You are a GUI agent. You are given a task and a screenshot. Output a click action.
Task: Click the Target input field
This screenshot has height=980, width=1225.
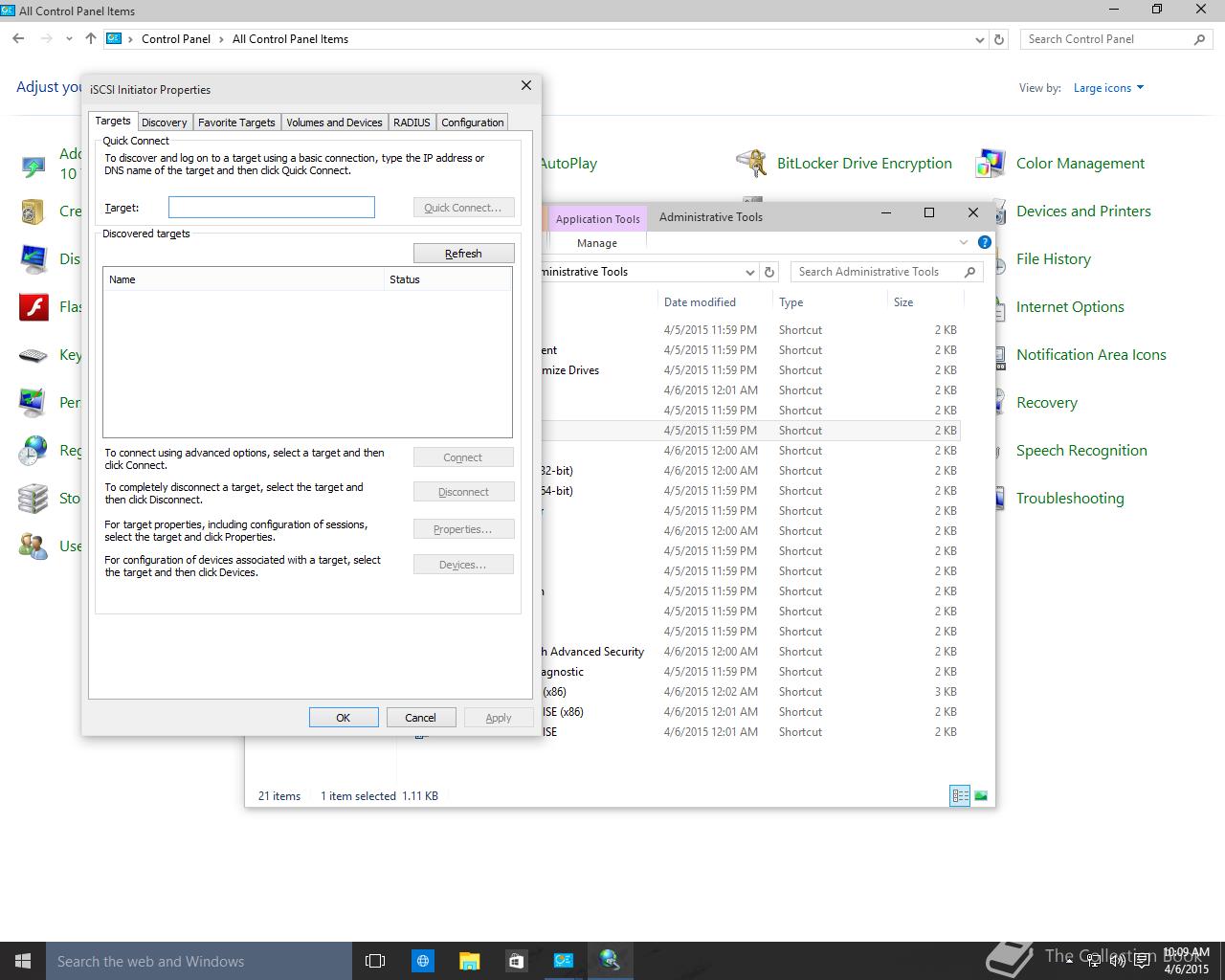click(x=272, y=208)
